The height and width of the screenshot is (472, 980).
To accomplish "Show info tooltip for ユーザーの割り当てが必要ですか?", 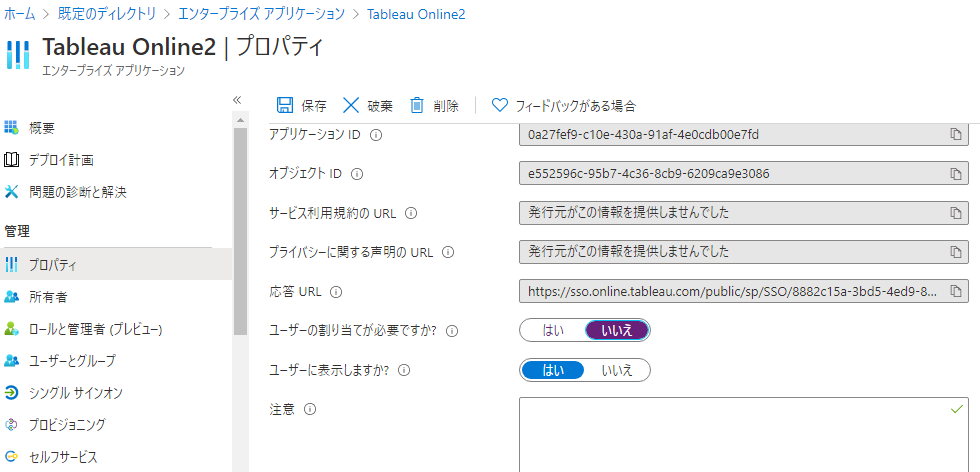I will coord(452,331).
